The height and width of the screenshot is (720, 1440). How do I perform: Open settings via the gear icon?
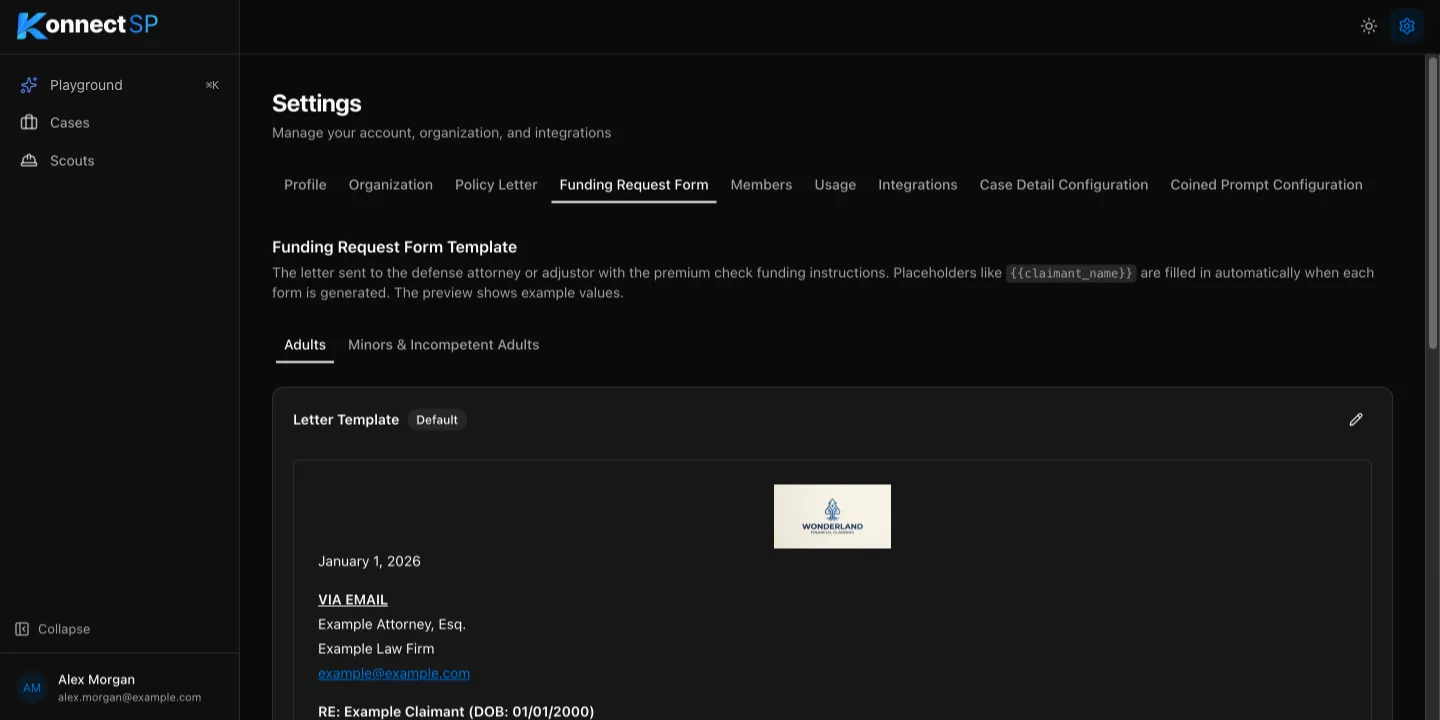(1407, 26)
